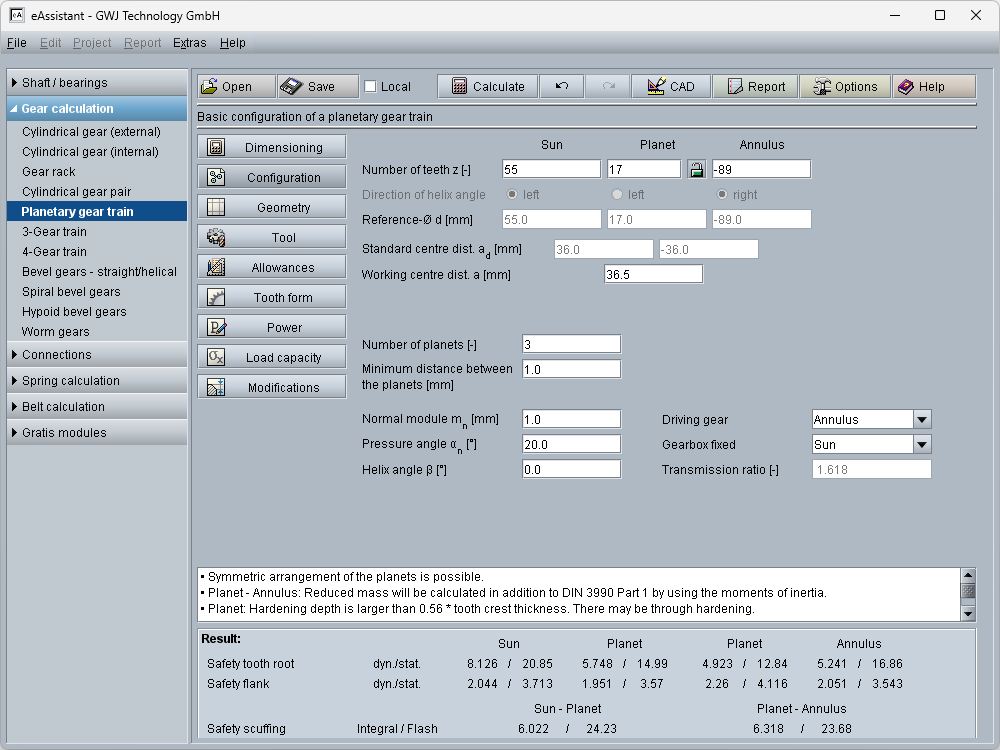Click the Working centre distance input field
This screenshot has width=1000, height=750.
tap(653, 275)
